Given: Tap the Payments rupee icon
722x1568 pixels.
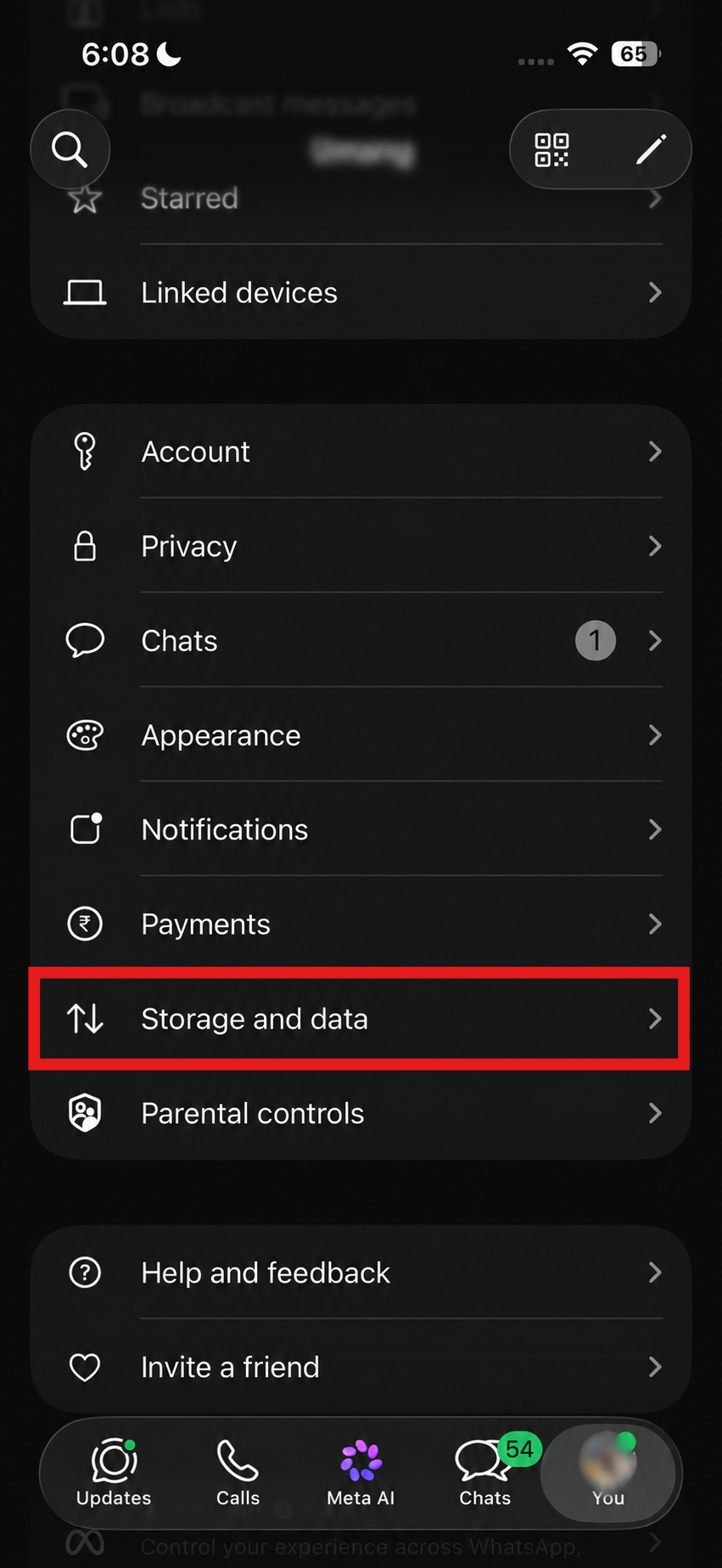Looking at the screenshot, I should point(85,924).
